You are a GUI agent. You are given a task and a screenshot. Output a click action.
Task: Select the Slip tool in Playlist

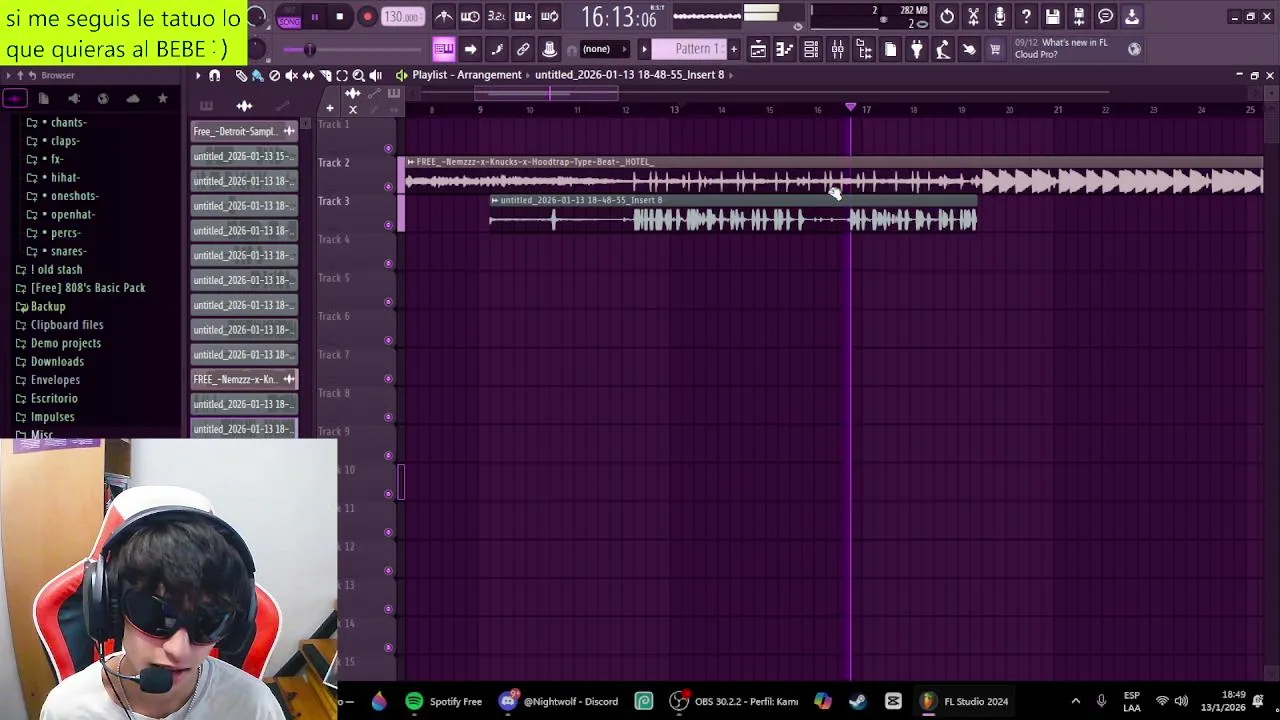(x=308, y=75)
